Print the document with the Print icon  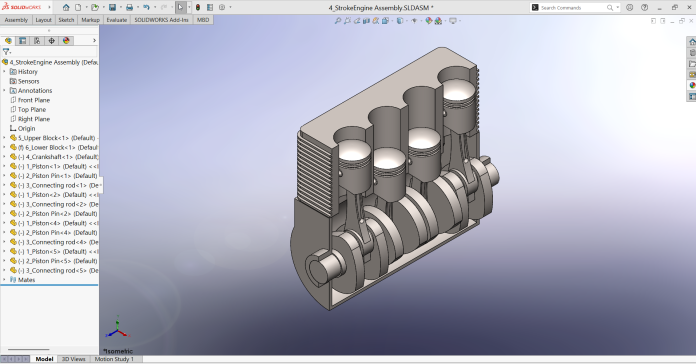[129, 8]
